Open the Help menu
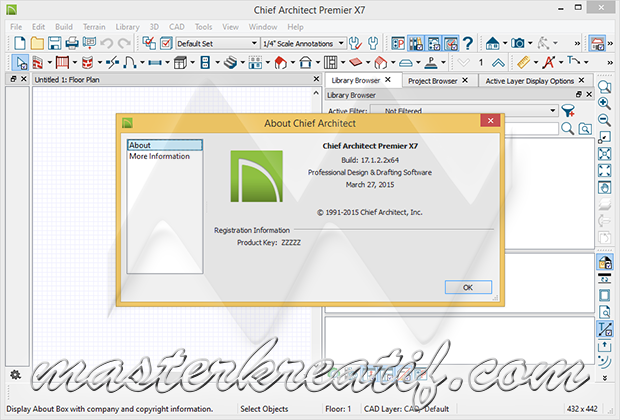The width and height of the screenshot is (620, 420). pos(295,27)
